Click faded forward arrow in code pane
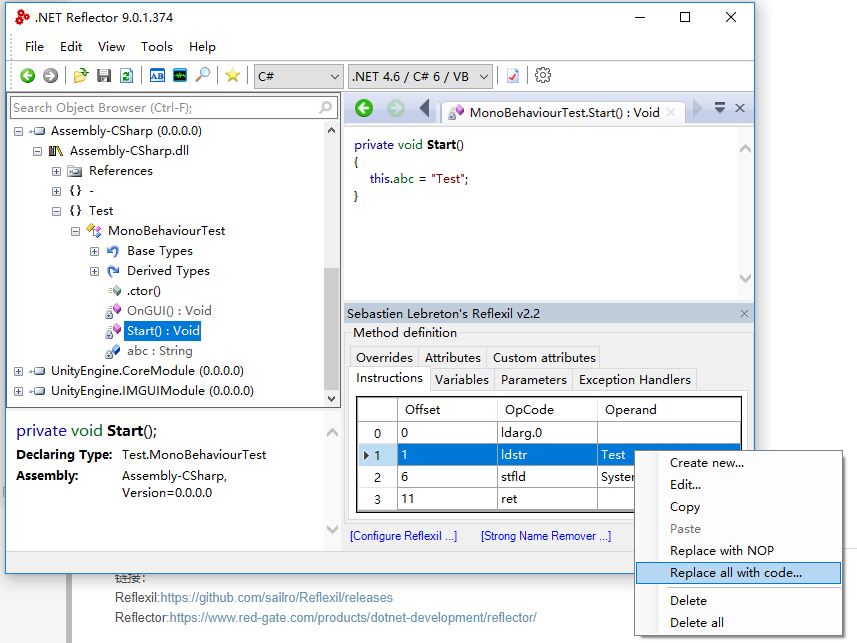 (x=396, y=108)
